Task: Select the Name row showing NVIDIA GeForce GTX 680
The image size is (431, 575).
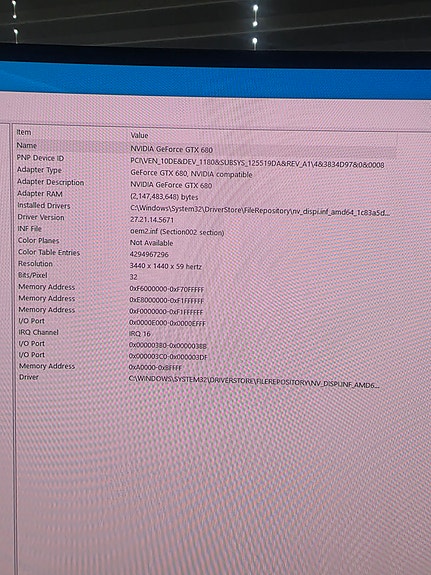Action: 205,147
